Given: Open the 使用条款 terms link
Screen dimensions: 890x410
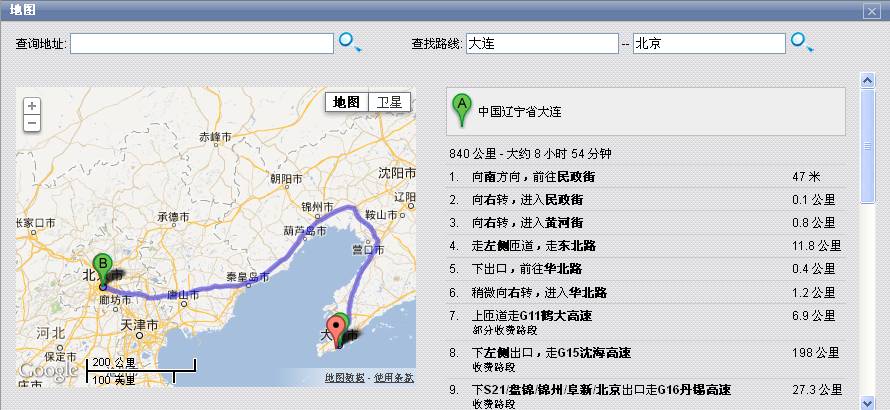Looking at the screenshot, I should pos(393,377).
